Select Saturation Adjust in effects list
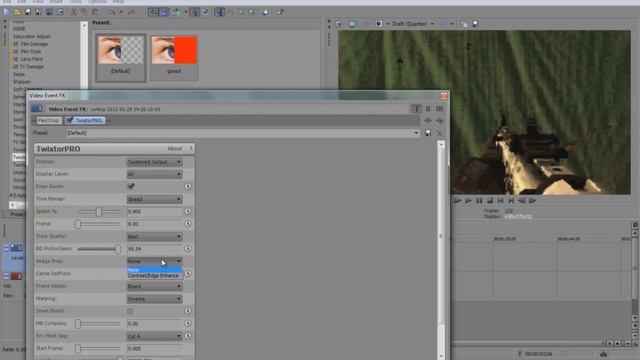The width and height of the screenshot is (640, 360). pyautogui.click(x=32, y=36)
